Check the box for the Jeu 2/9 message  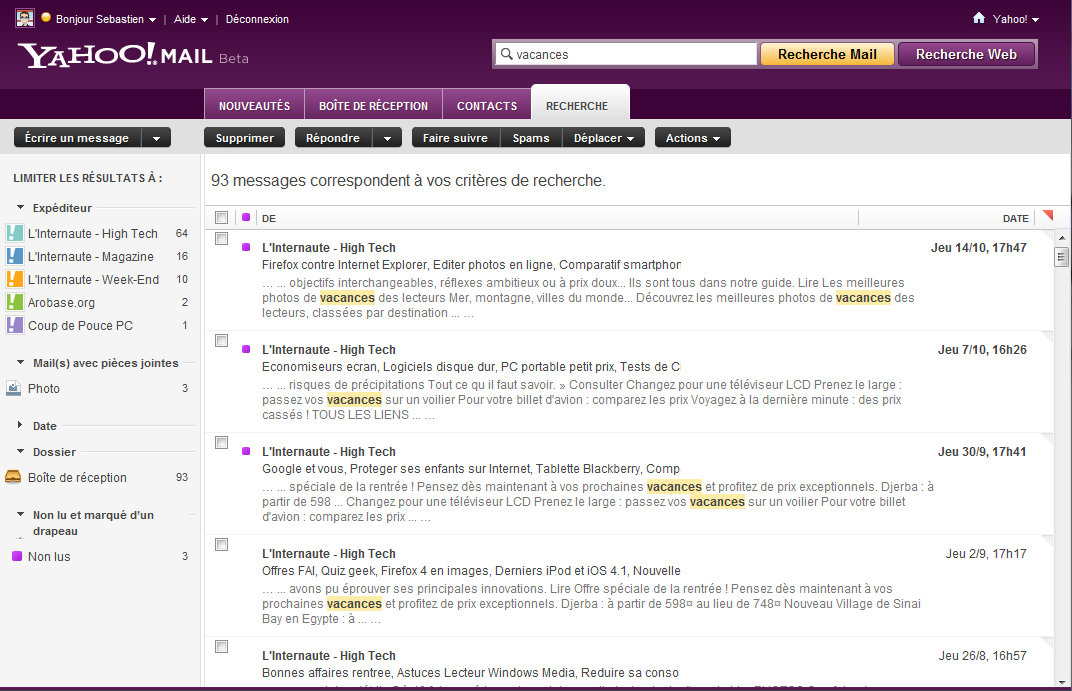(x=222, y=544)
